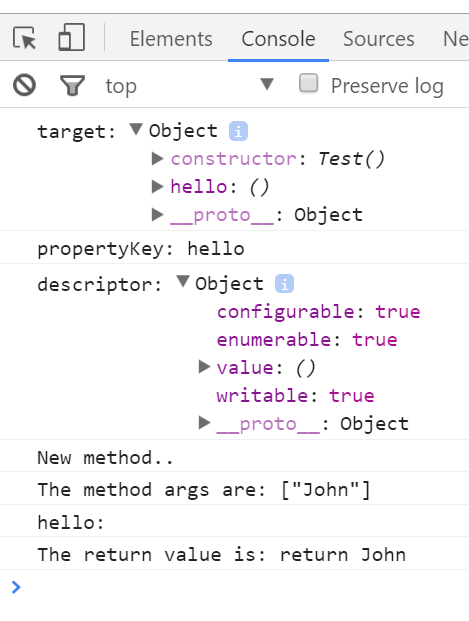Click the blue console prompt chevron
Screen dimensions: 469x621
pyautogui.click(x=16, y=587)
